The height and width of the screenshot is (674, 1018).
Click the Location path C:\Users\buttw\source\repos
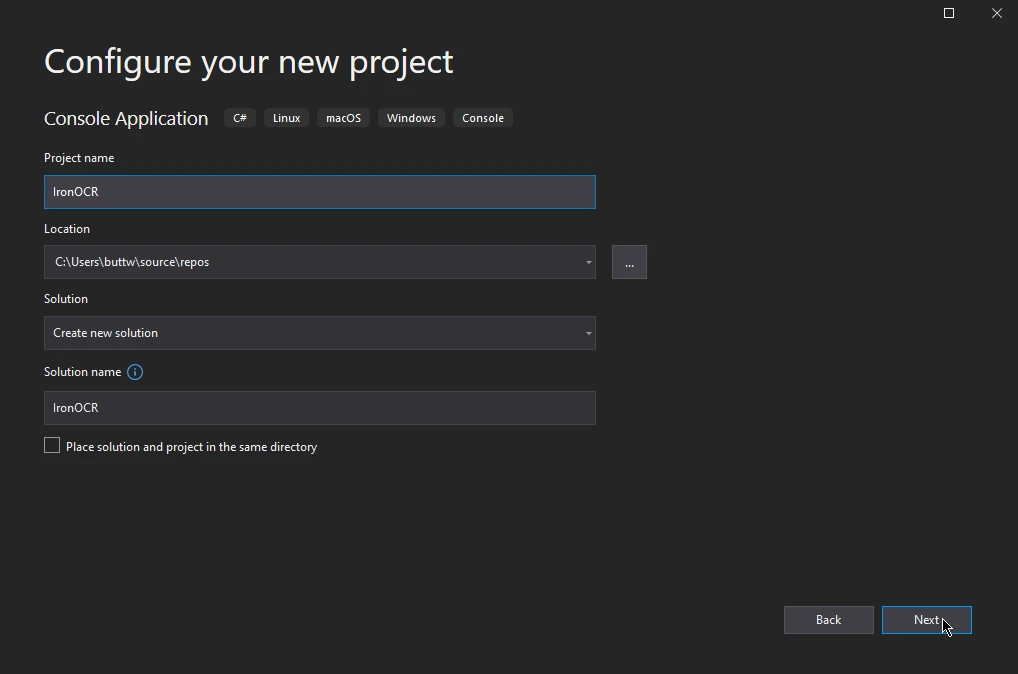click(132, 262)
